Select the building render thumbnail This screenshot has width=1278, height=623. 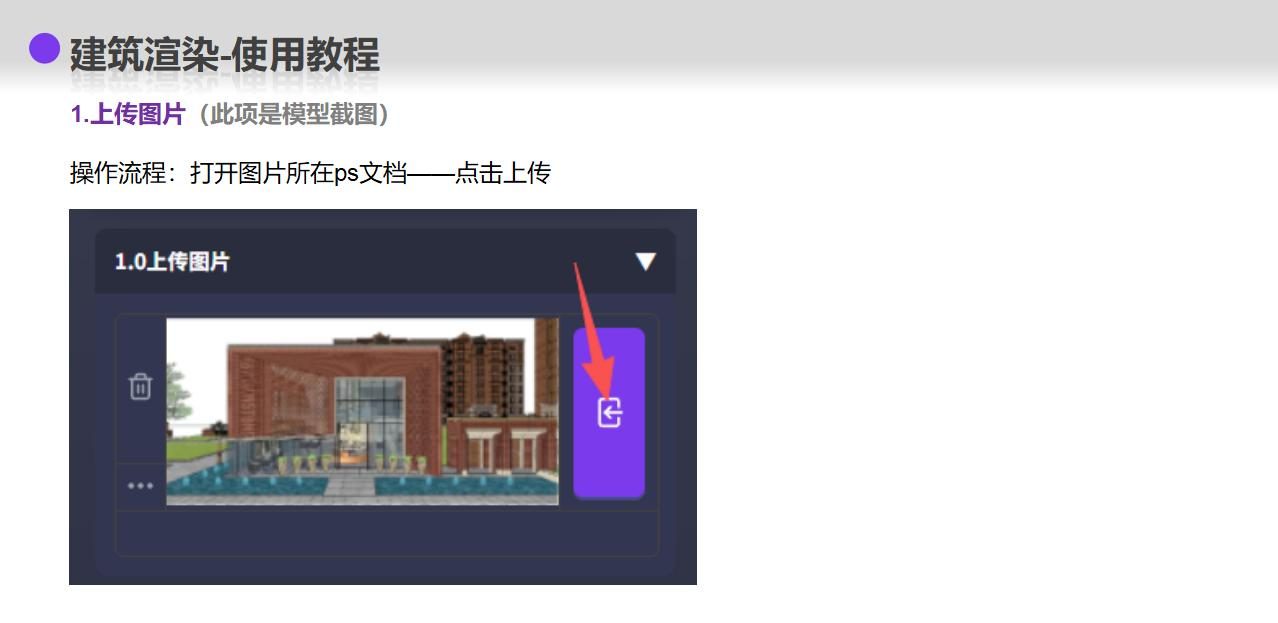click(362, 411)
